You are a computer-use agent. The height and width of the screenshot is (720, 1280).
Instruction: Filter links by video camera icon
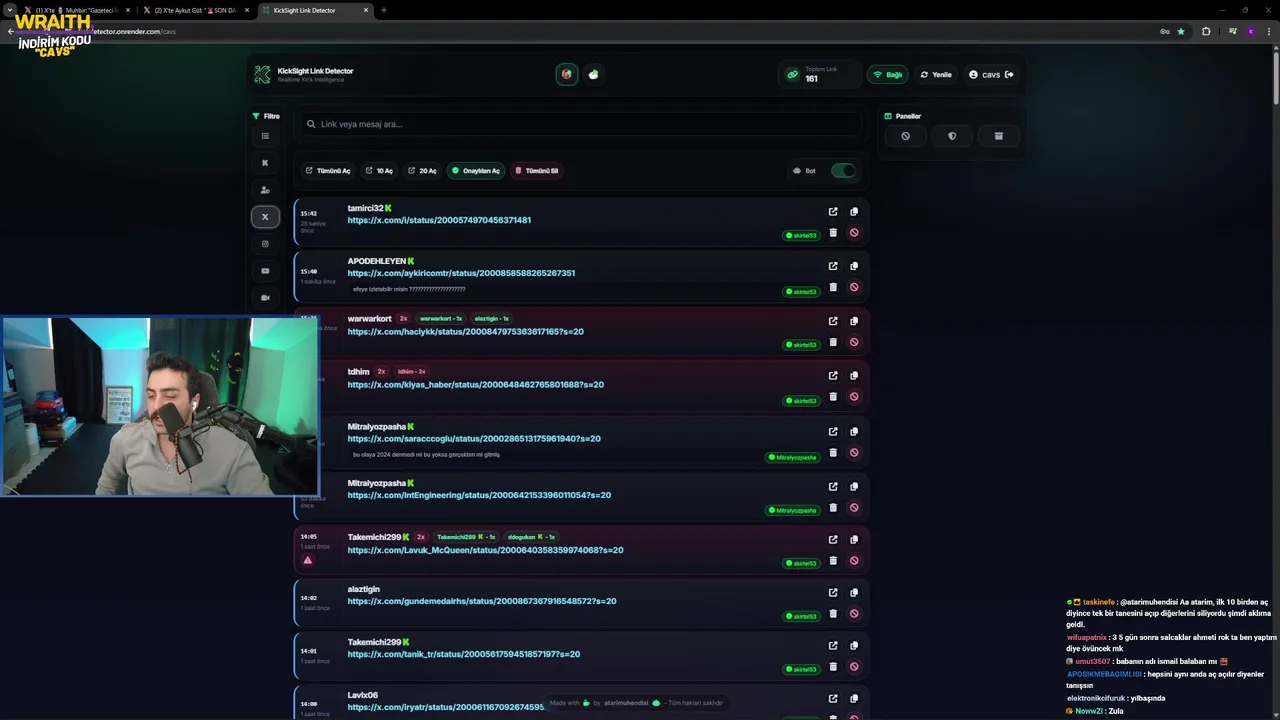pos(265,298)
